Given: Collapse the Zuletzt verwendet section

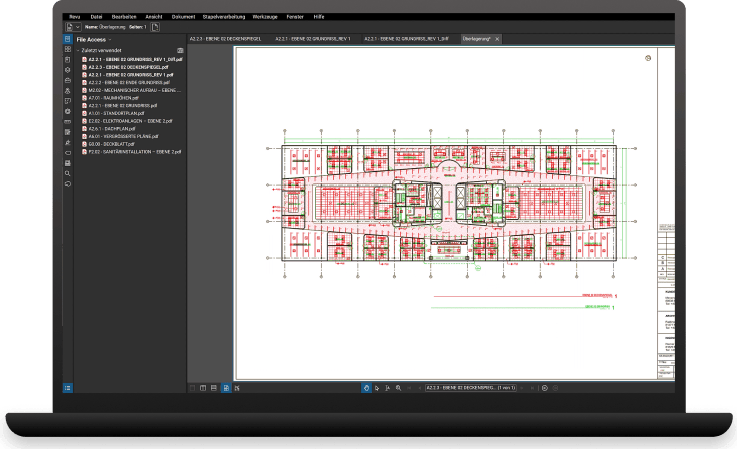Looking at the screenshot, I should [x=78, y=50].
